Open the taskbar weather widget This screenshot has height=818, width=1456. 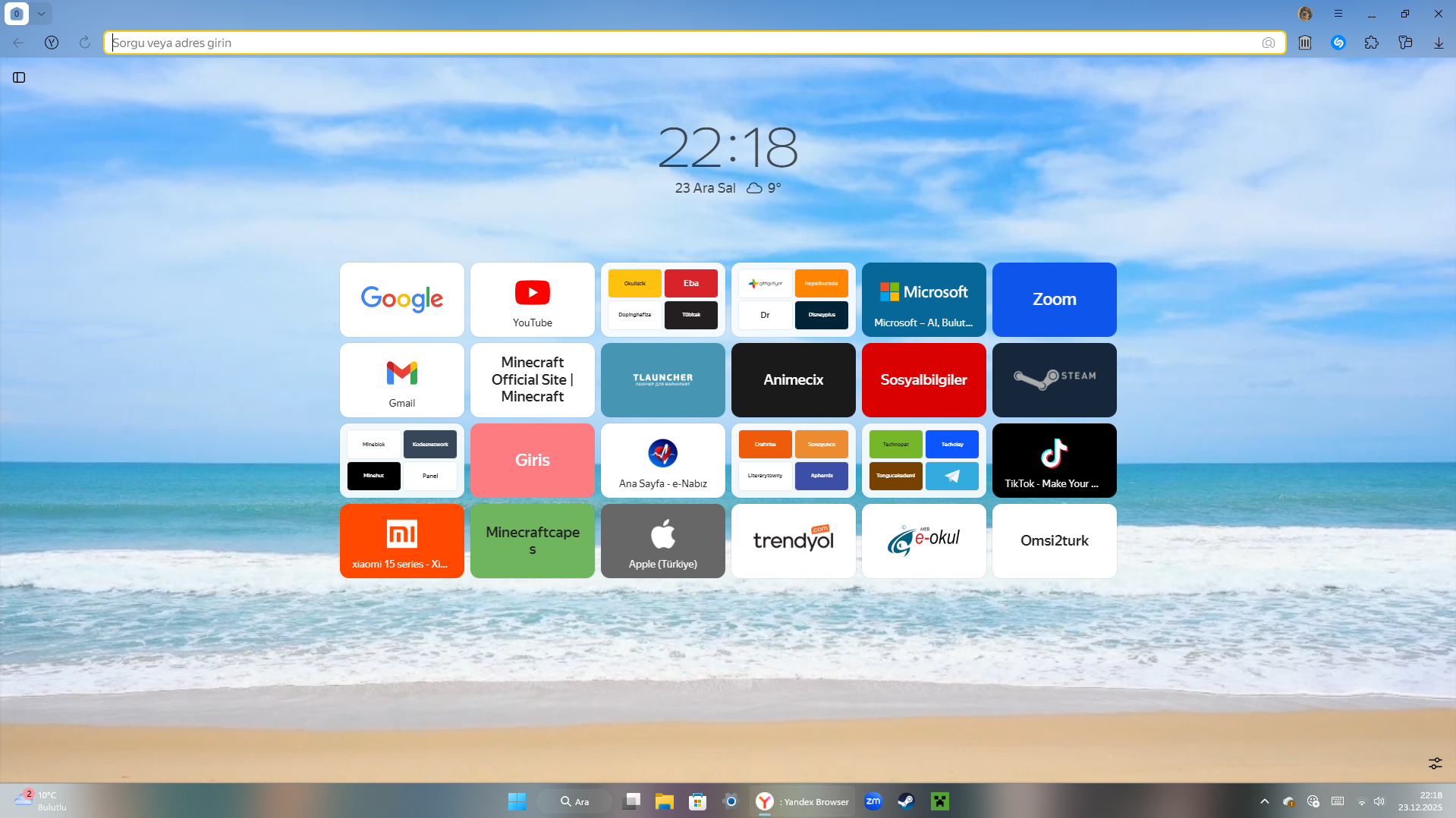click(41, 801)
